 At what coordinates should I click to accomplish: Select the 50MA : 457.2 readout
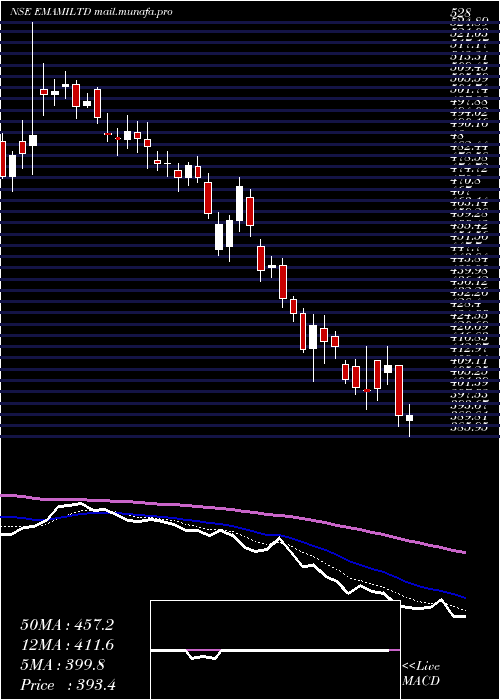click(67, 625)
